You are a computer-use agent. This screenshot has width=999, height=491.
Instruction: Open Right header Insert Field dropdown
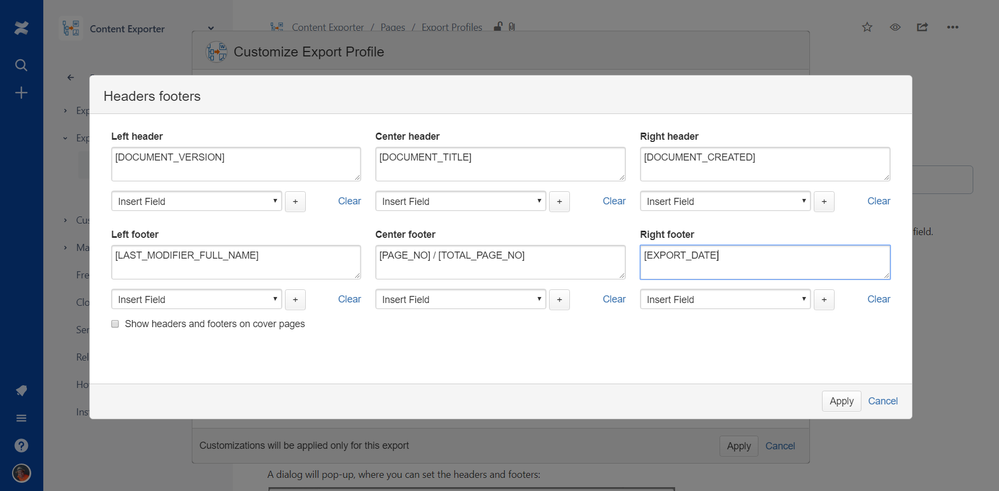pyautogui.click(x=725, y=201)
